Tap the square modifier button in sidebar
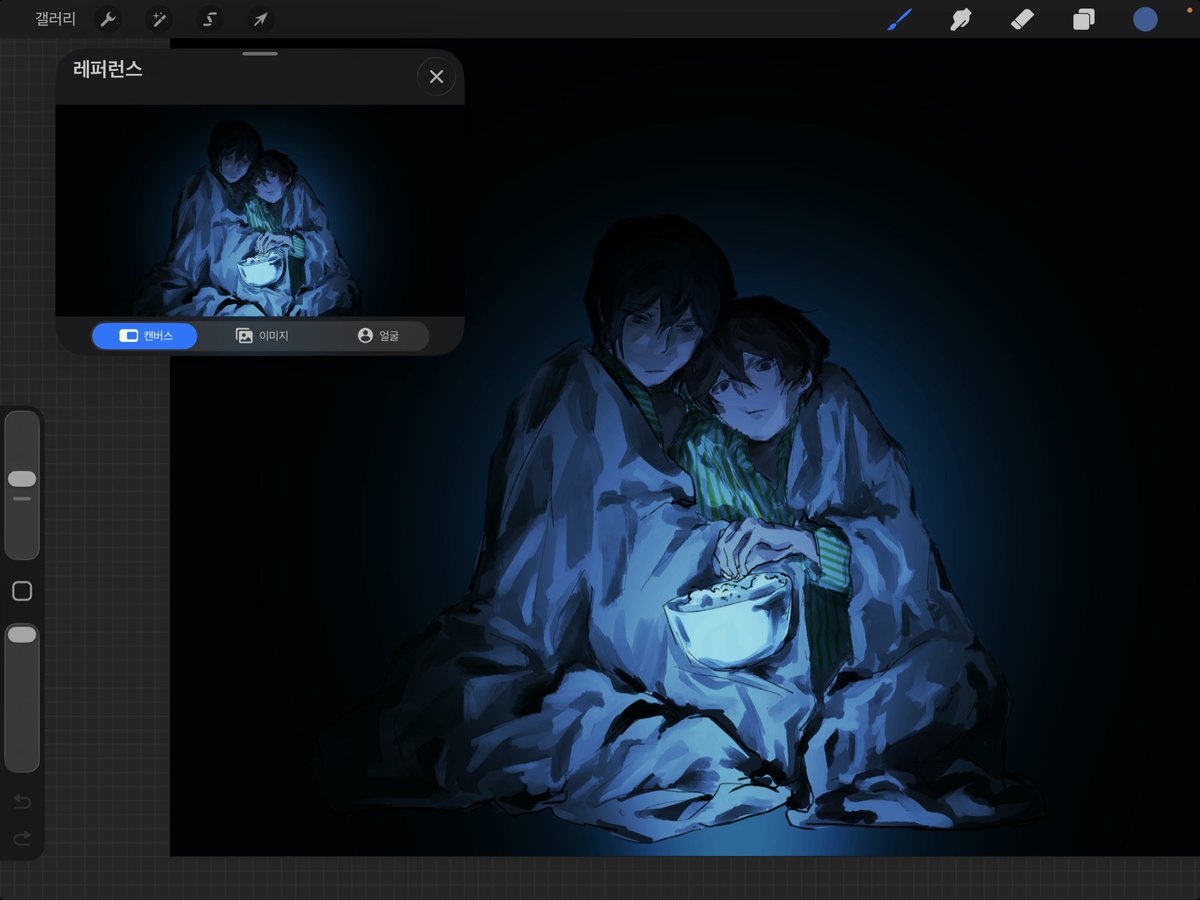The width and height of the screenshot is (1200, 900). 22,591
